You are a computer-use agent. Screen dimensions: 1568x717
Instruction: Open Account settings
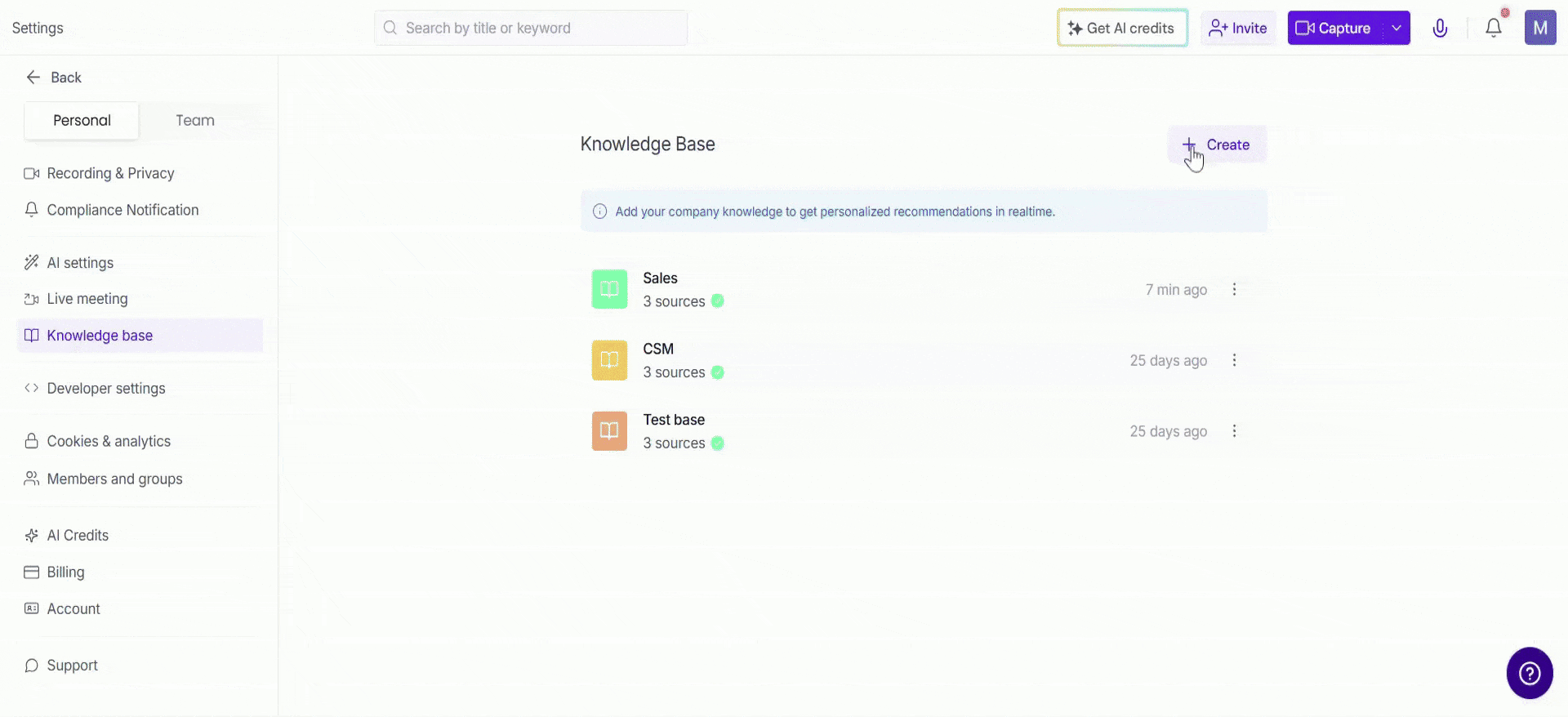pos(140,608)
